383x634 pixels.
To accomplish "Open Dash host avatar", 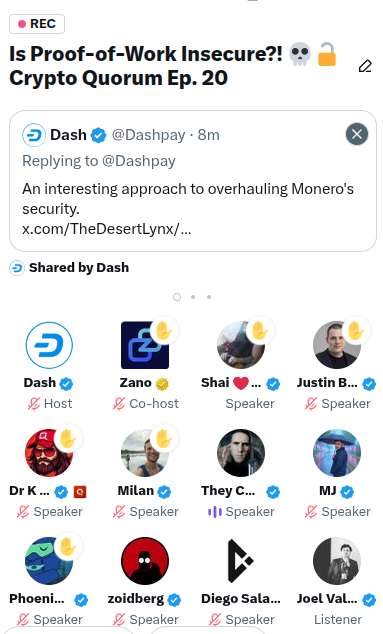I will pyautogui.click(x=49, y=345).
